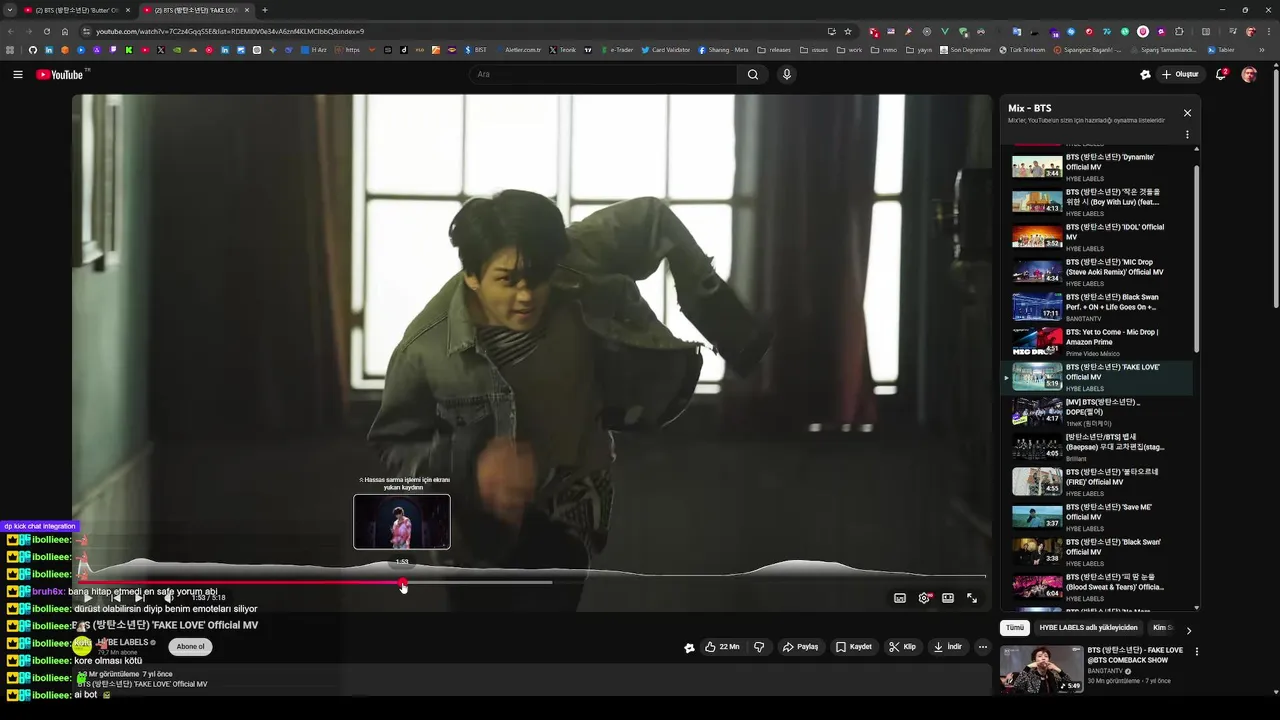This screenshot has height=720, width=1280.
Task: Open the account avatar menu
Action: pos(1249,75)
